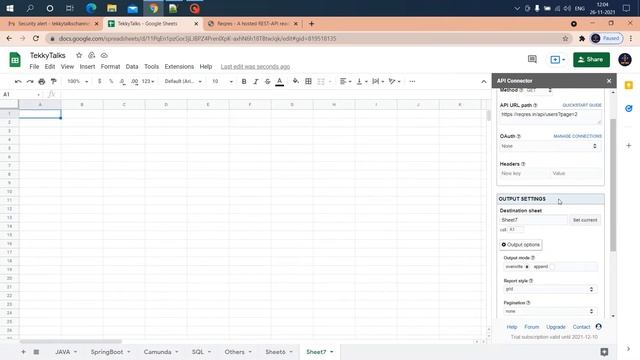Click the Name box showing A1
Image resolution: width=640 pixels, height=360 pixels.
coord(22,94)
